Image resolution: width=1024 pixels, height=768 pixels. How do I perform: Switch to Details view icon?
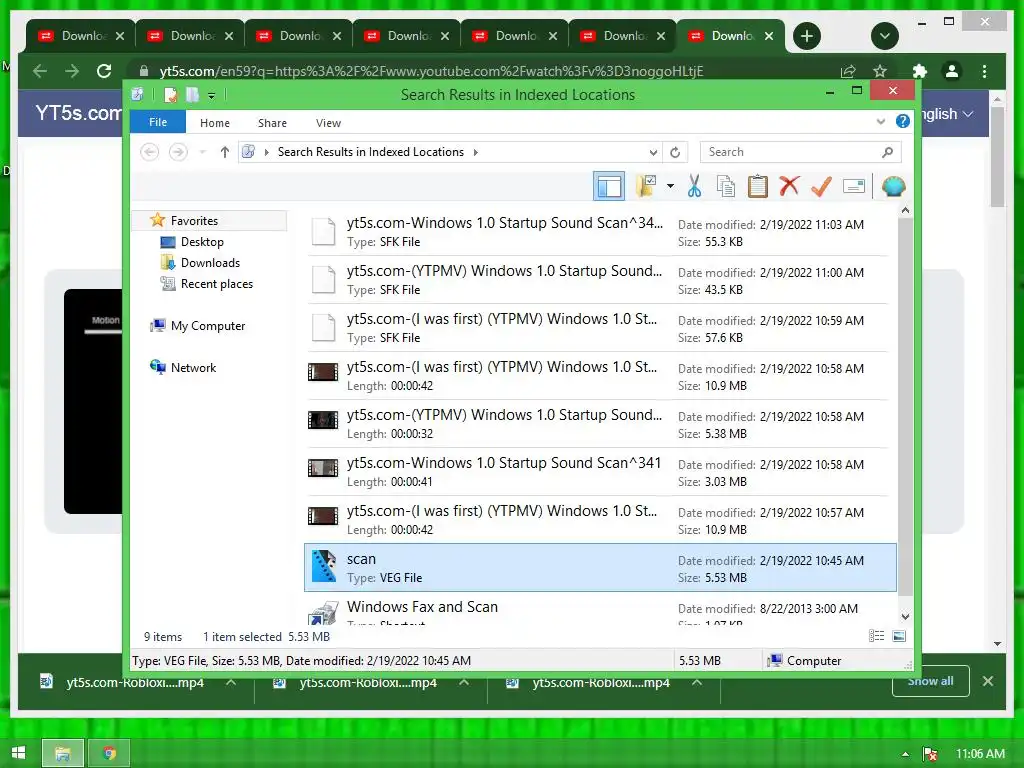pyautogui.click(x=876, y=636)
